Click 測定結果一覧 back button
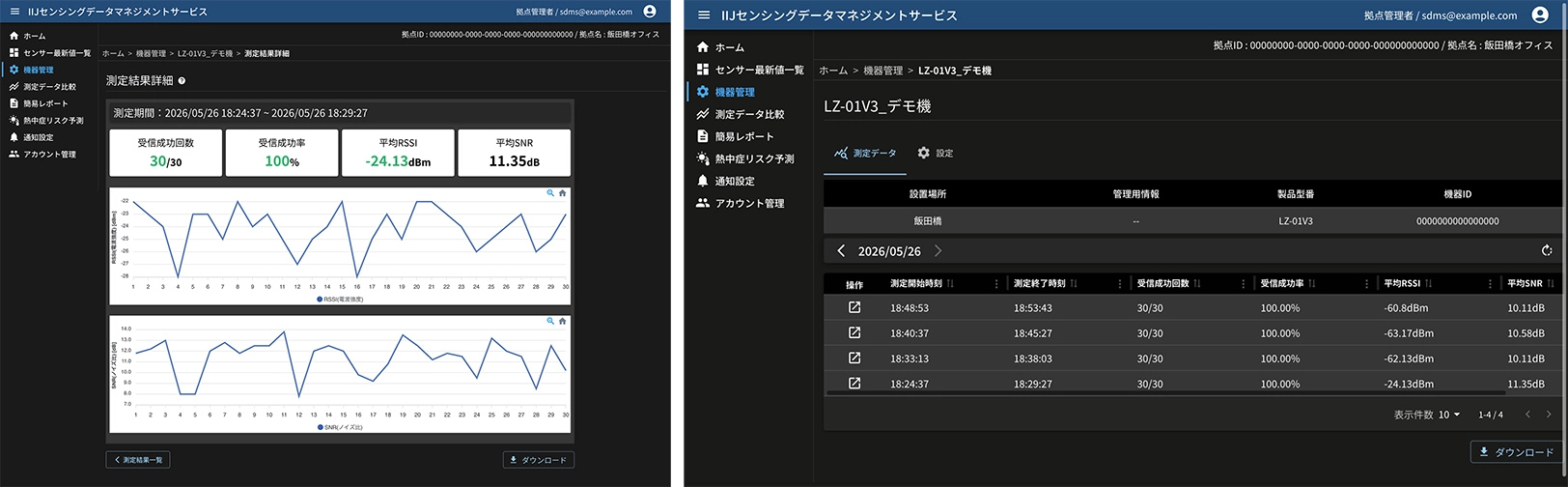 pyautogui.click(x=138, y=460)
